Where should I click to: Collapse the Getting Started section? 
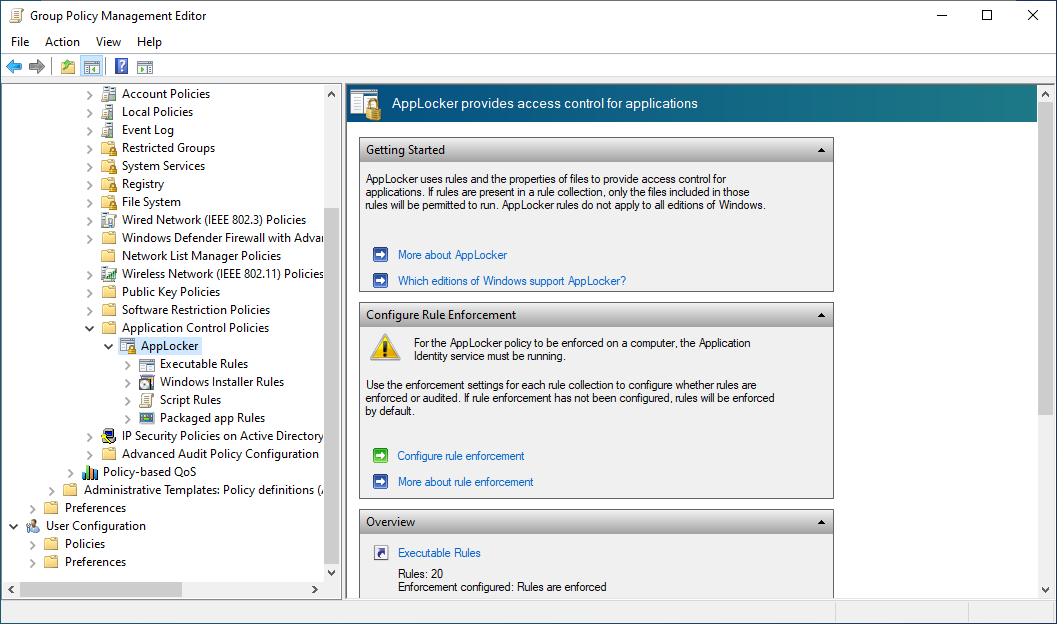(821, 150)
